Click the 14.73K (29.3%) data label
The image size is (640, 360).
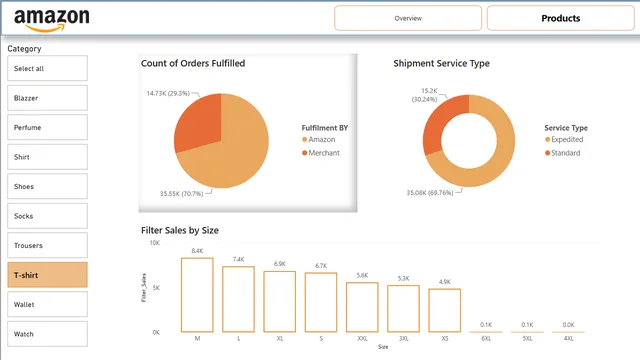point(168,93)
